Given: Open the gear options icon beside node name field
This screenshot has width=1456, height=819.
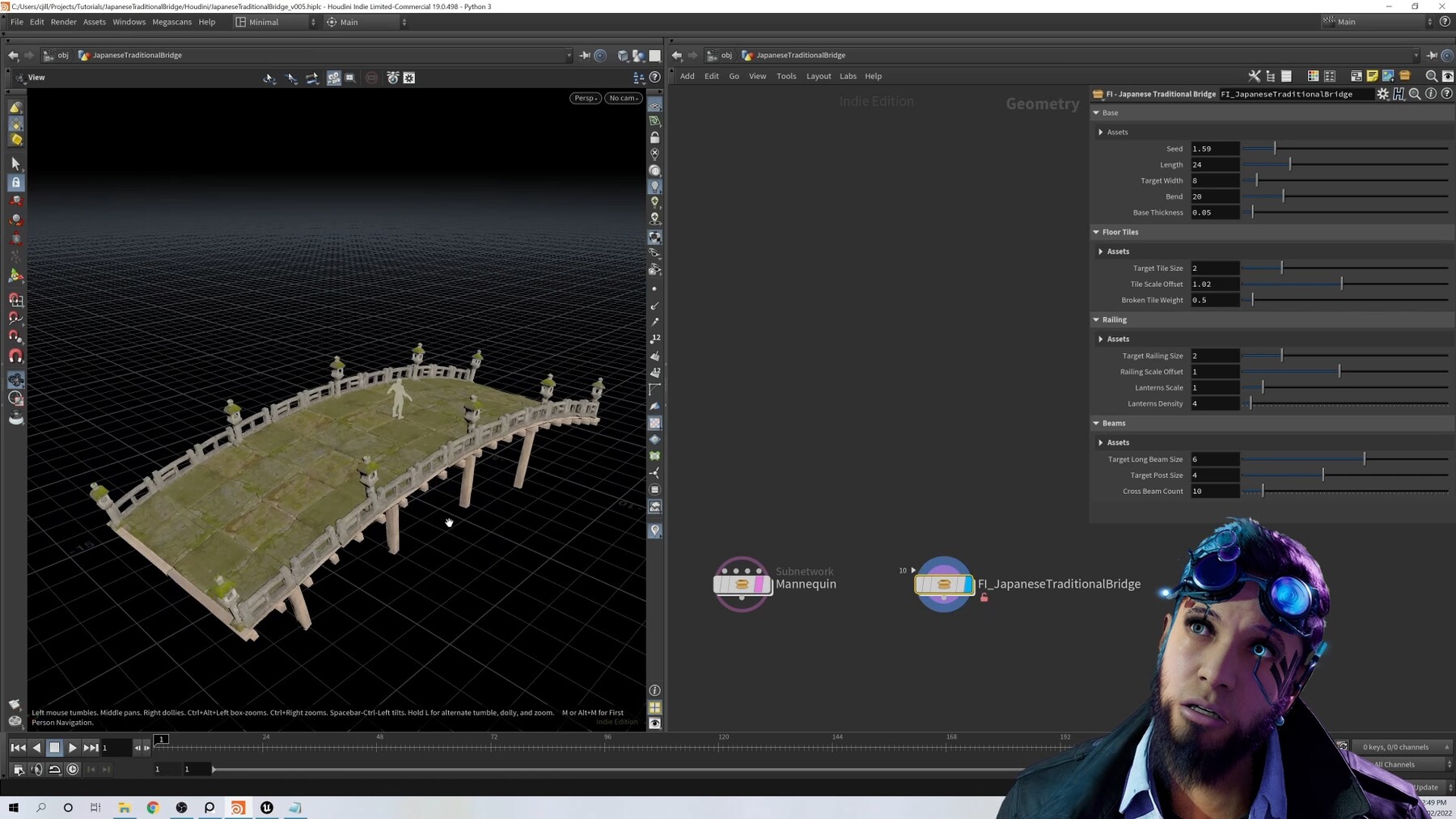Looking at the screenshot, I should [1382, 94].
